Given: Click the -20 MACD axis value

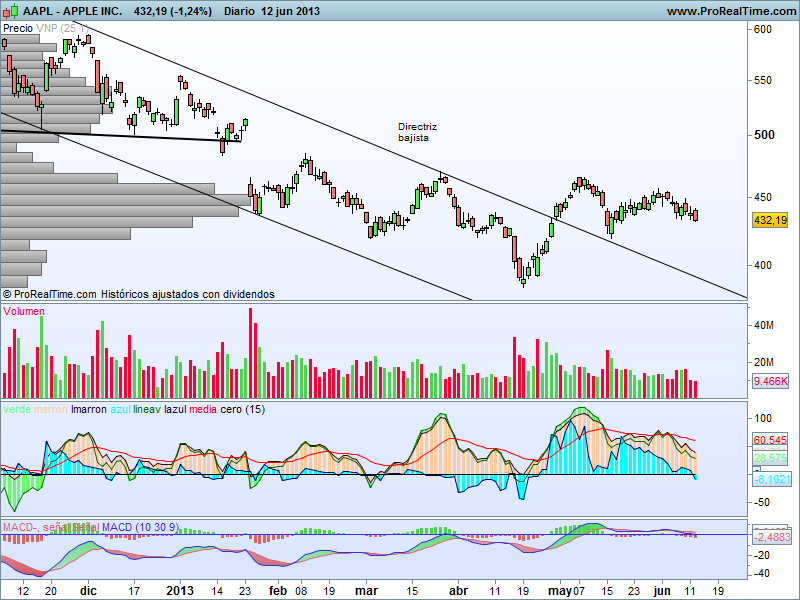Looking at the screenshot, I should coord(763,556).
